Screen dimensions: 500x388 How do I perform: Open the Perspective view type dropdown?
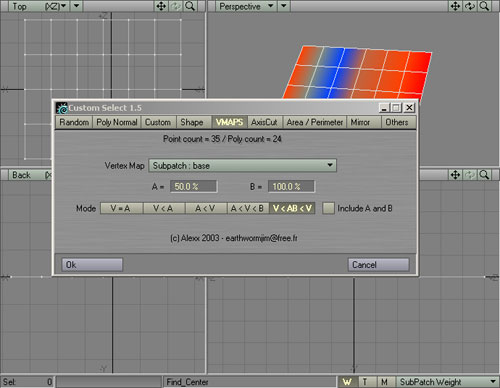[x=246, y=6]
